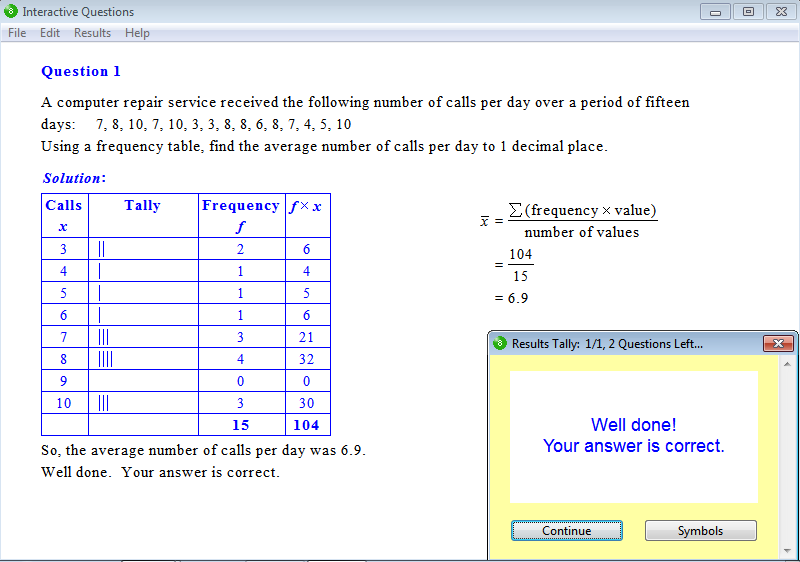Click the 'Frequency f' column header
800x562 pixels.
coord(240,215)
